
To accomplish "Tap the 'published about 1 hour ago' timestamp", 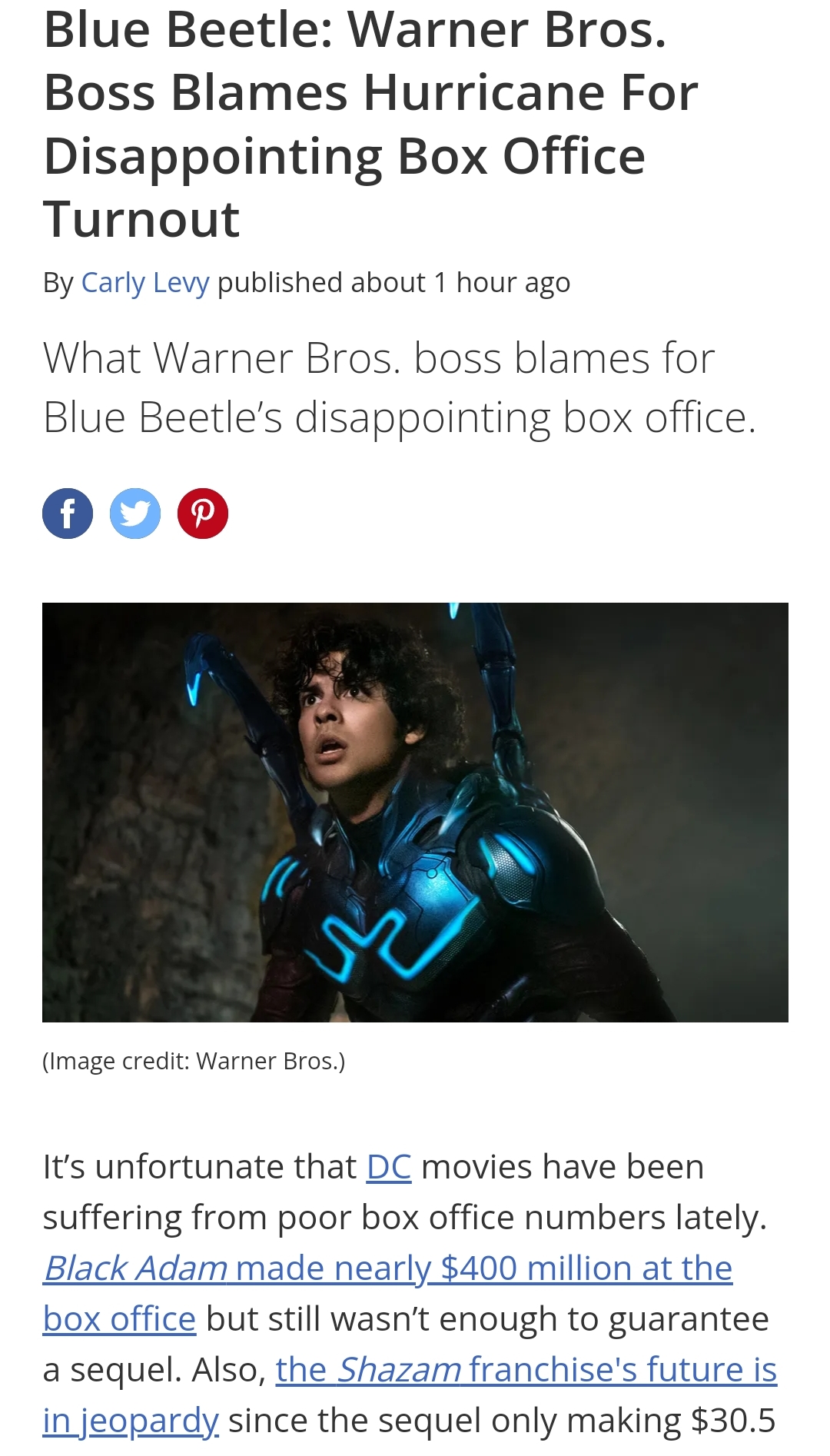I will (x=394, y=283).
